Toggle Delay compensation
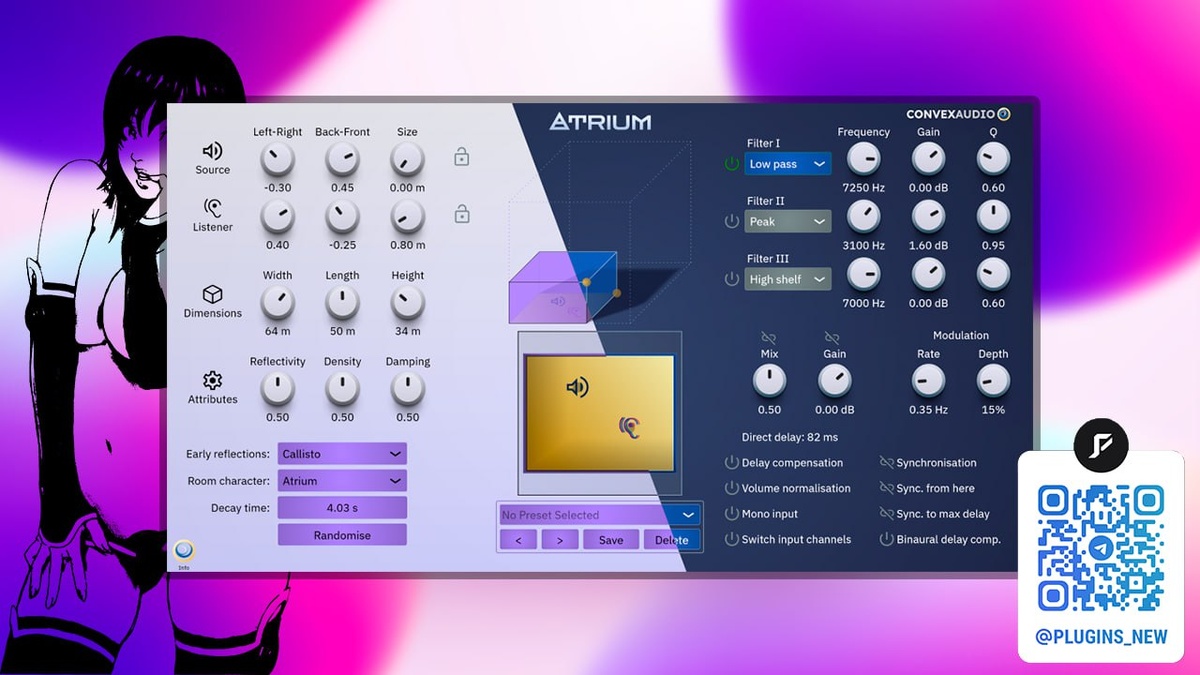 click(732, 463)
